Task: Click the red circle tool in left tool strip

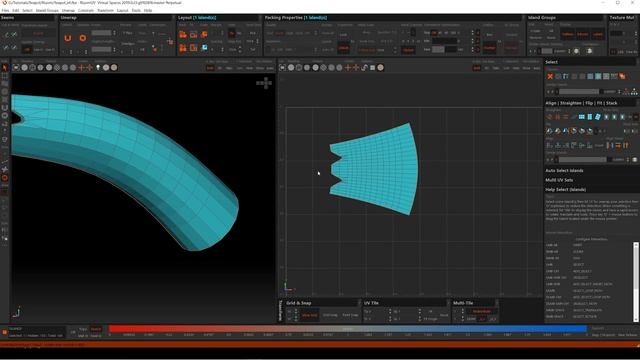Action: [x=5, y=178]
